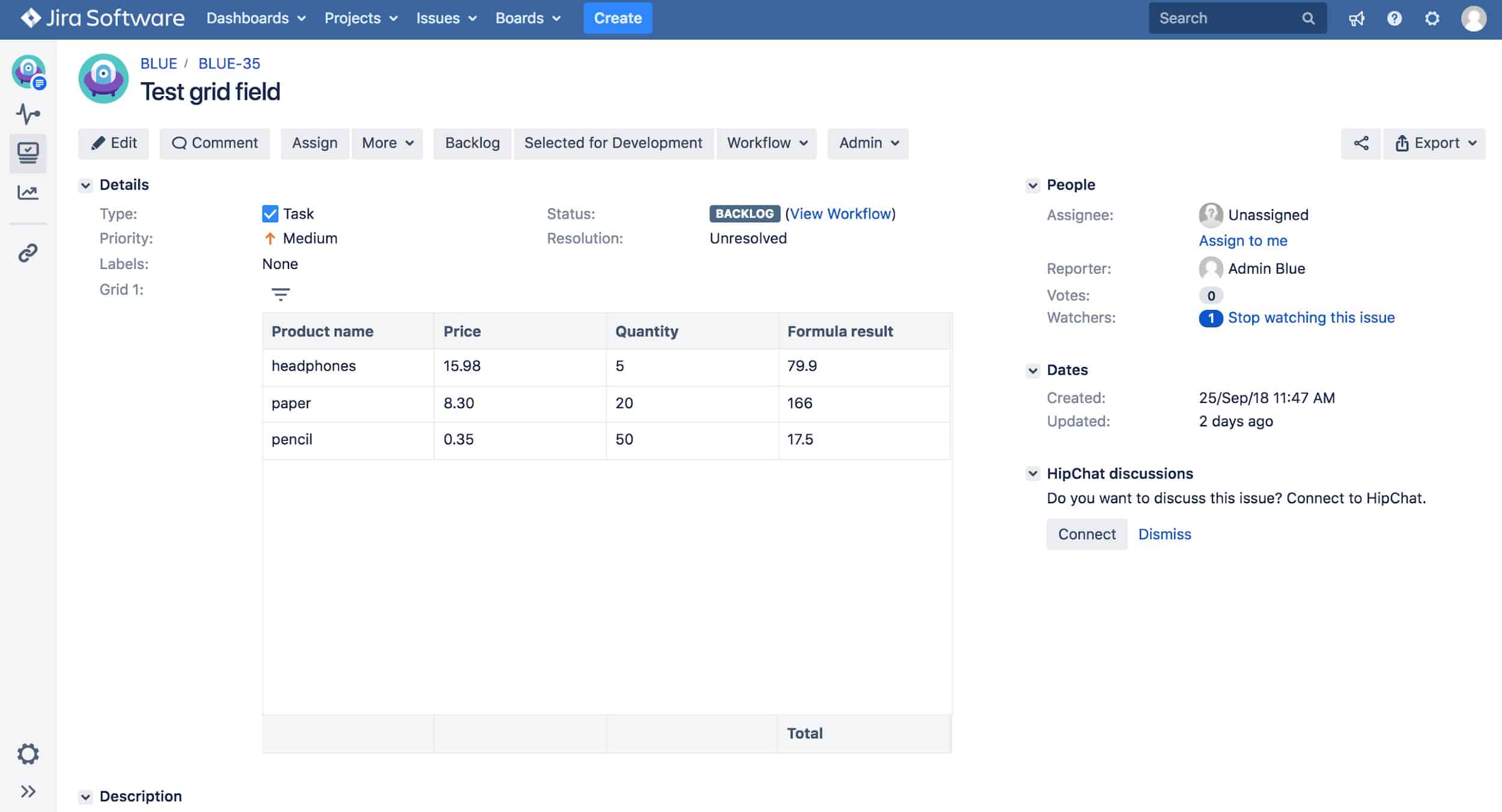The width and height of the screenshot is (1502, 812).
Task: Open Jira administration gear icon
Action: pyautogui.click(x=1432, y=18)
